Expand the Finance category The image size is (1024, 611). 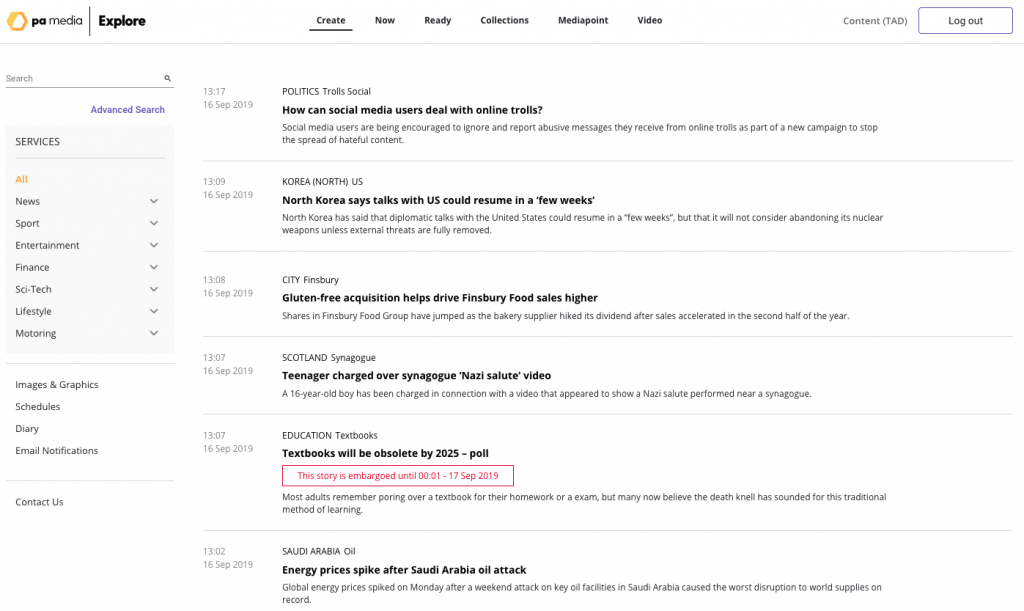click(154, 267)
